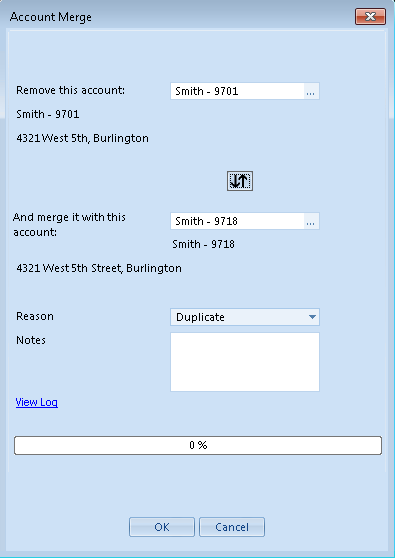Image resolution: width=395 pixels, height=558 pixels.
Task: Click the 0 % progress bar
Action: pos(198,445)
